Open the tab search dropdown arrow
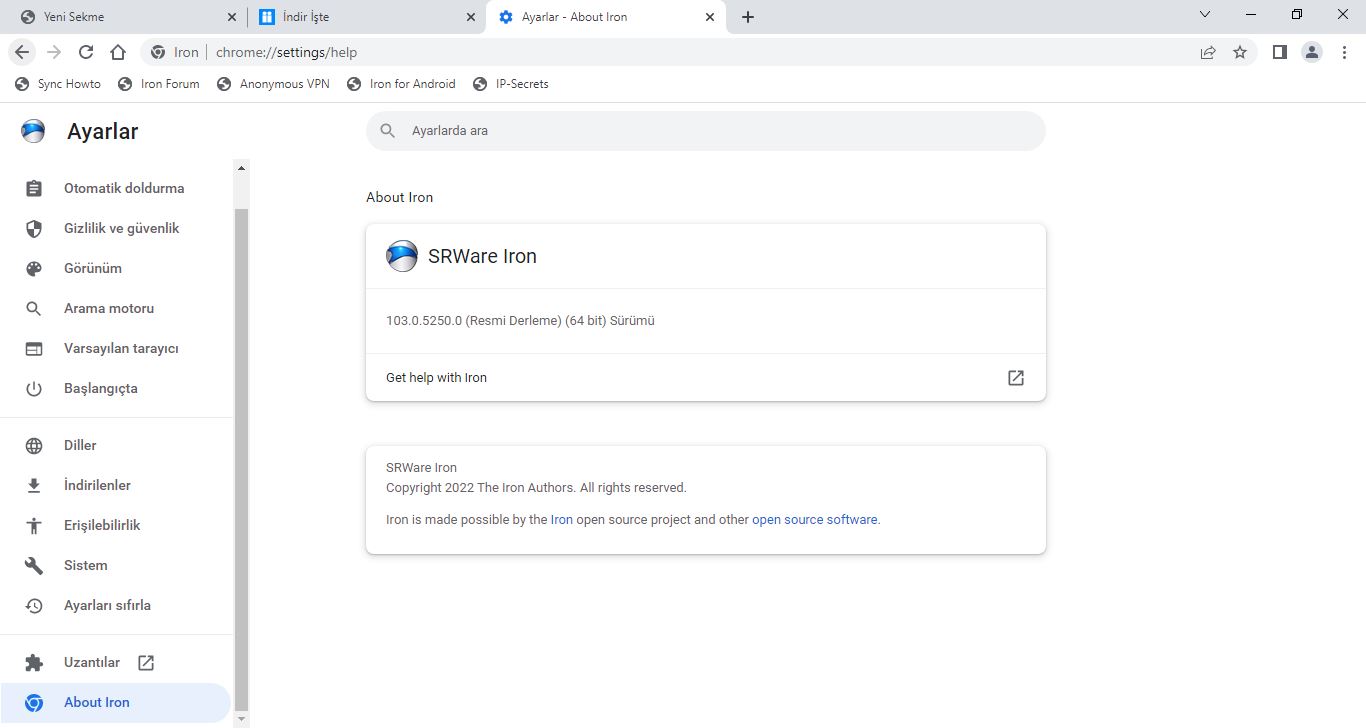The image size is (1366, 728). pos(1205,15)
